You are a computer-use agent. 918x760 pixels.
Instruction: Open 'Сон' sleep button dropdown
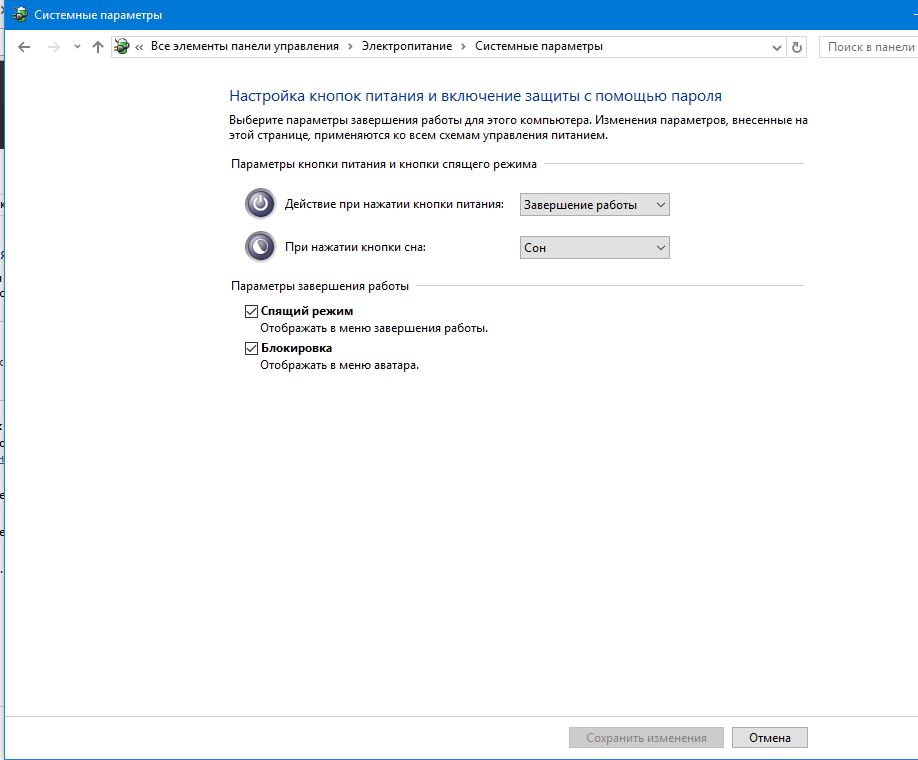tap(594, 248)
